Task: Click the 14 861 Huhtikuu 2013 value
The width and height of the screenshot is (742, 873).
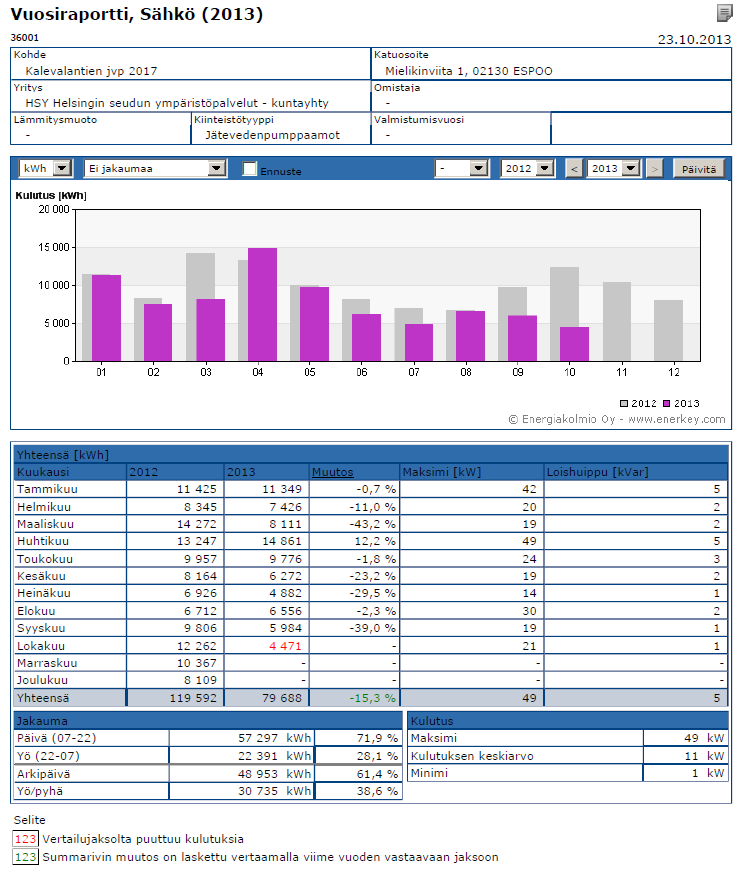Action: pos(282,541)
